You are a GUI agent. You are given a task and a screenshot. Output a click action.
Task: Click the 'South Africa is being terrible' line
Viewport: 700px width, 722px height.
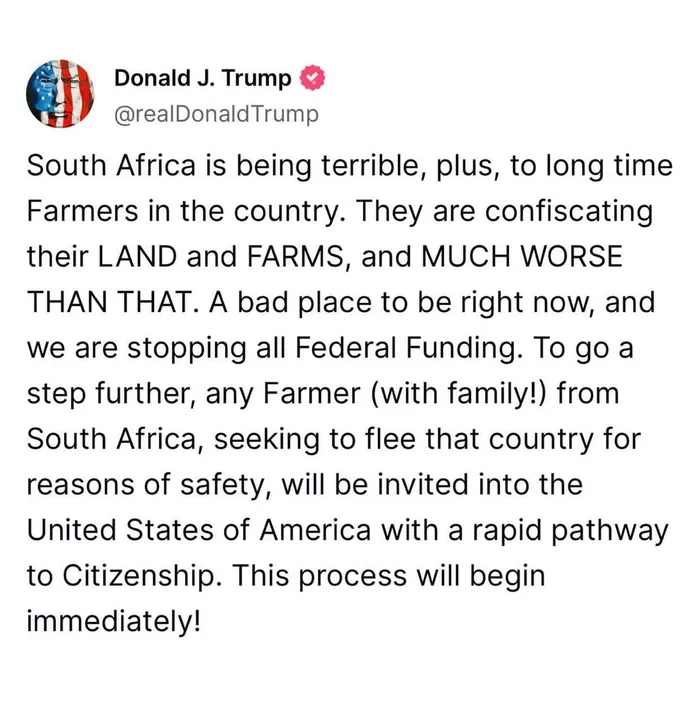(350, 166)
